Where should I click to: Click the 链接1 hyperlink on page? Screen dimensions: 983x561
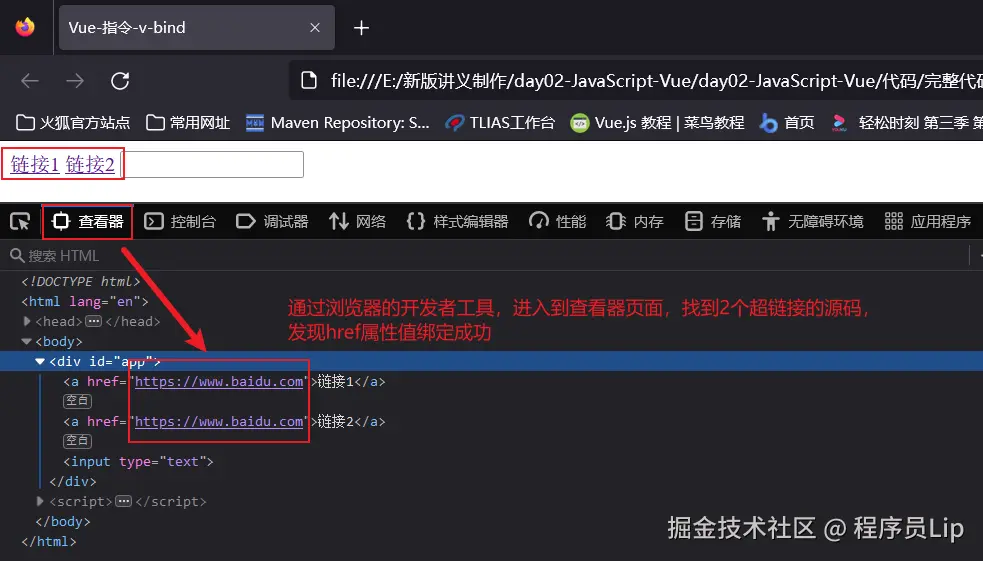pyautogui.click(x=34, y=164)
